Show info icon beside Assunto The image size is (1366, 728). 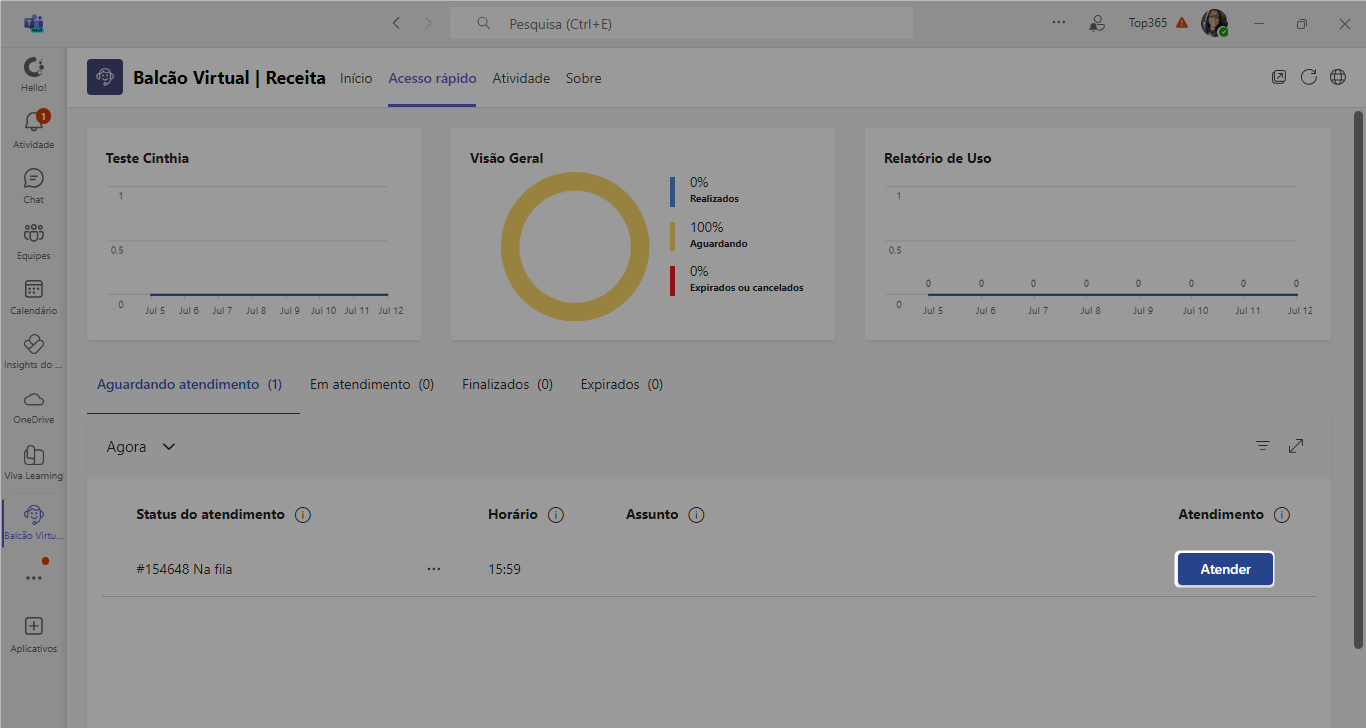697,515
